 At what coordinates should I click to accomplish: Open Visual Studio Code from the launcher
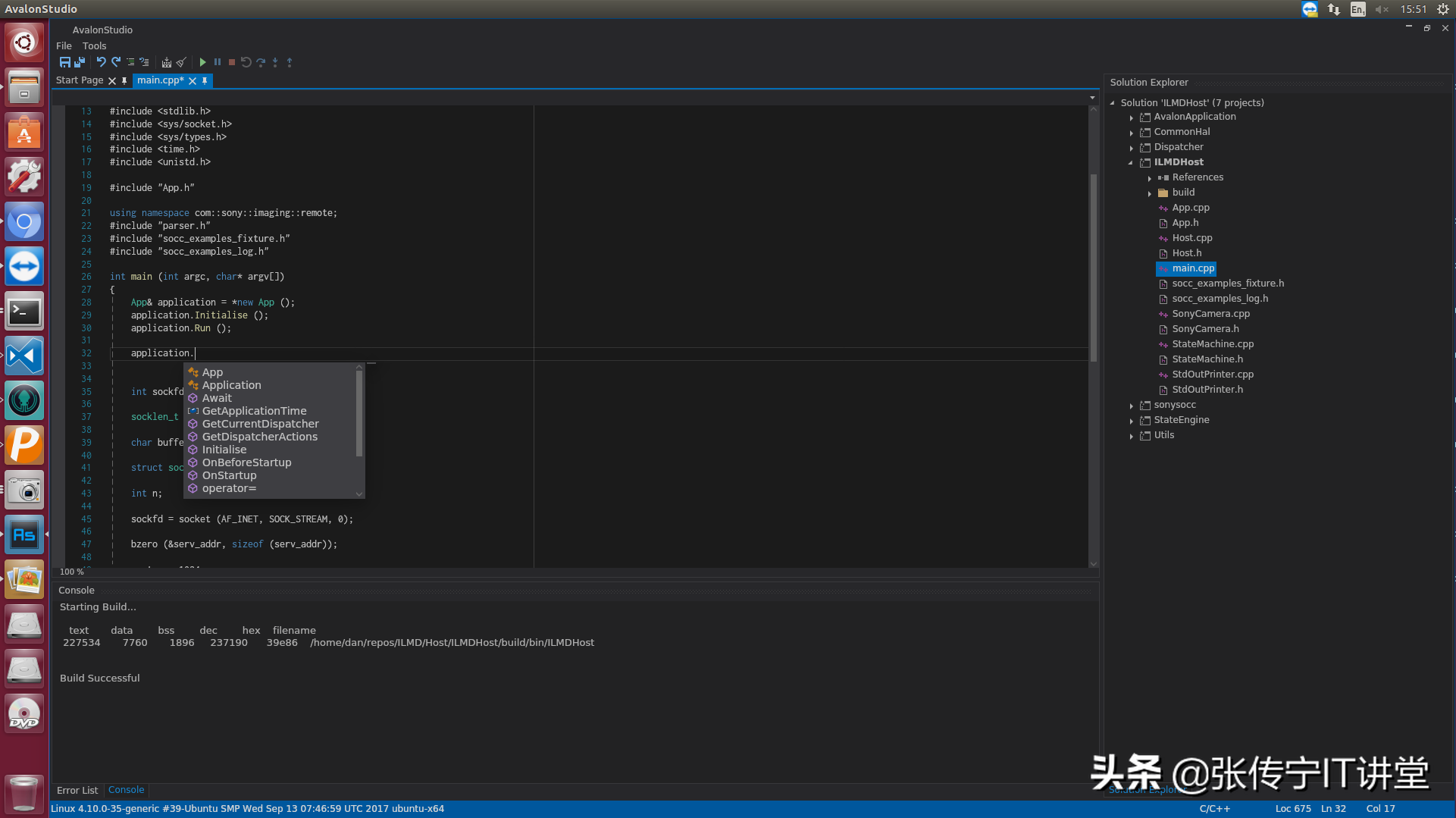pyautogui.click(x=24, y=356)
